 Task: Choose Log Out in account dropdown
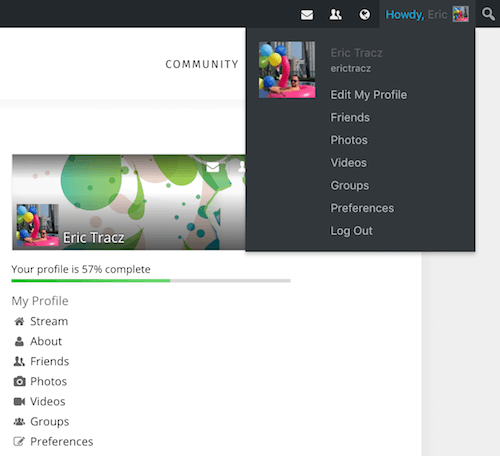click(351, 231)
